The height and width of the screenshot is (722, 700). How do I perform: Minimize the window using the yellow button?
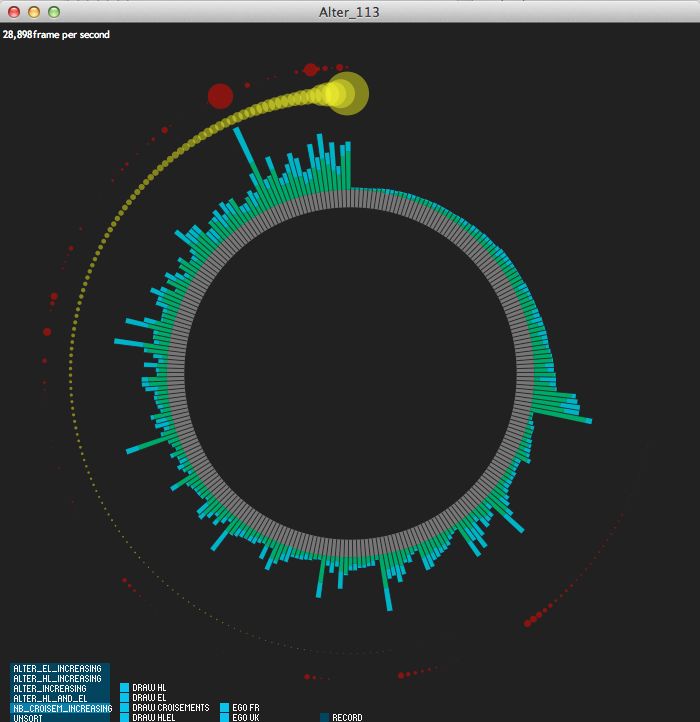point(34,12)
